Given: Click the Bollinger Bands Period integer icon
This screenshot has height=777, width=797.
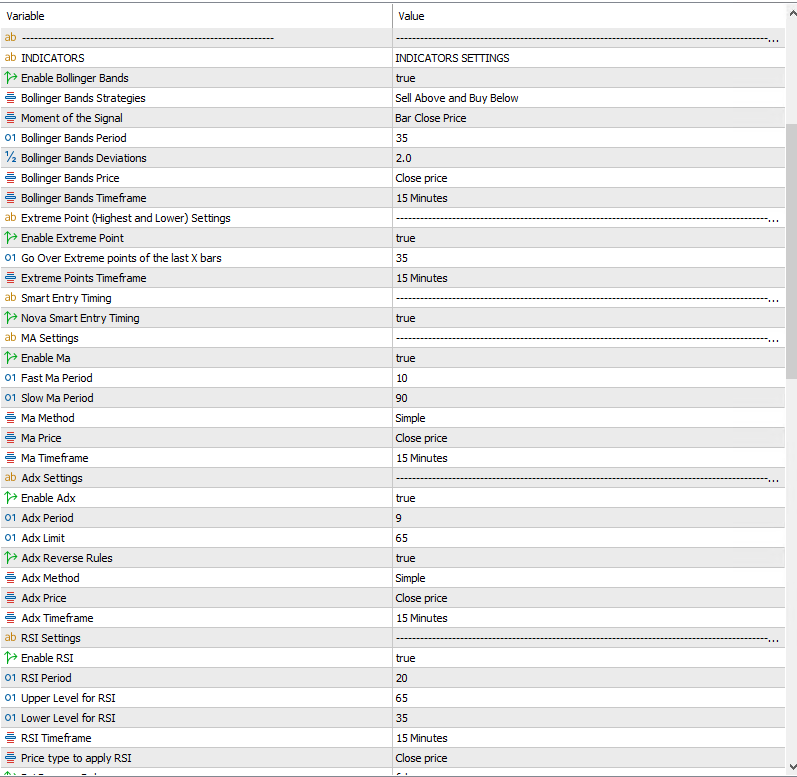Looking at the screenshot, I should tap(11, 138).
